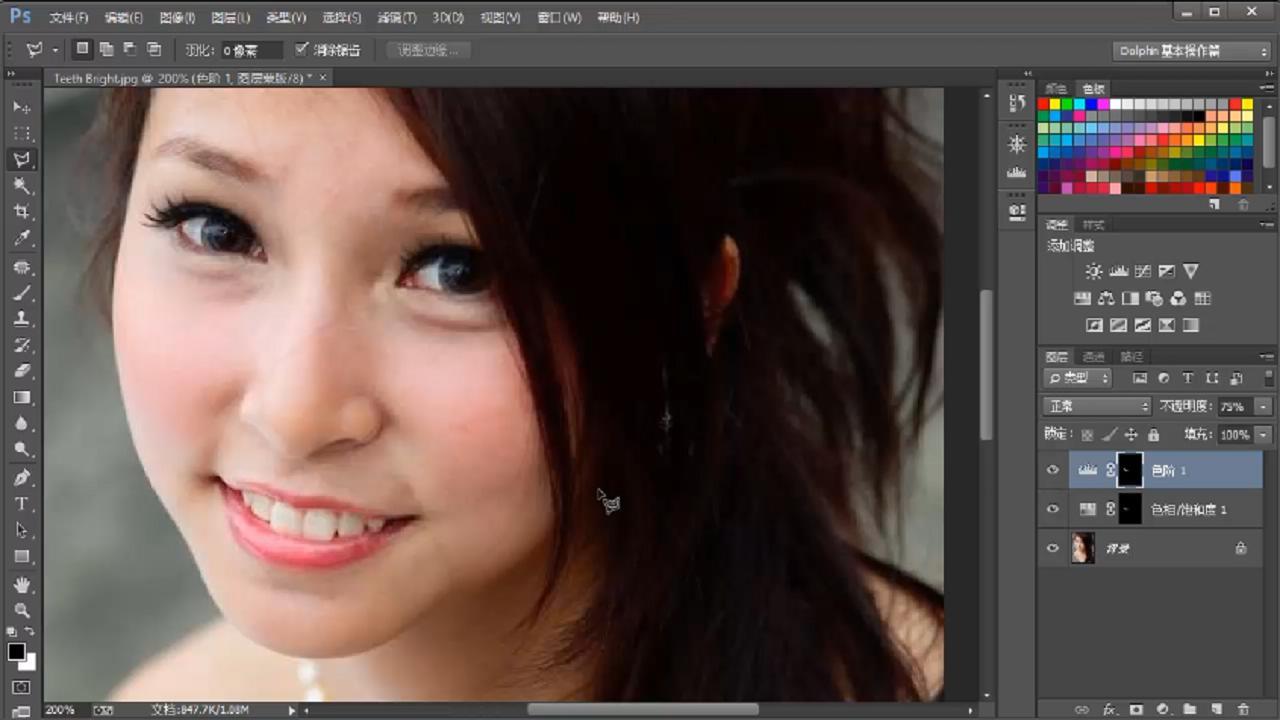Hide the Background layer
The height and width of the screenshot is (720, 1280).
pyautogui.click(x=1052, y=548)
